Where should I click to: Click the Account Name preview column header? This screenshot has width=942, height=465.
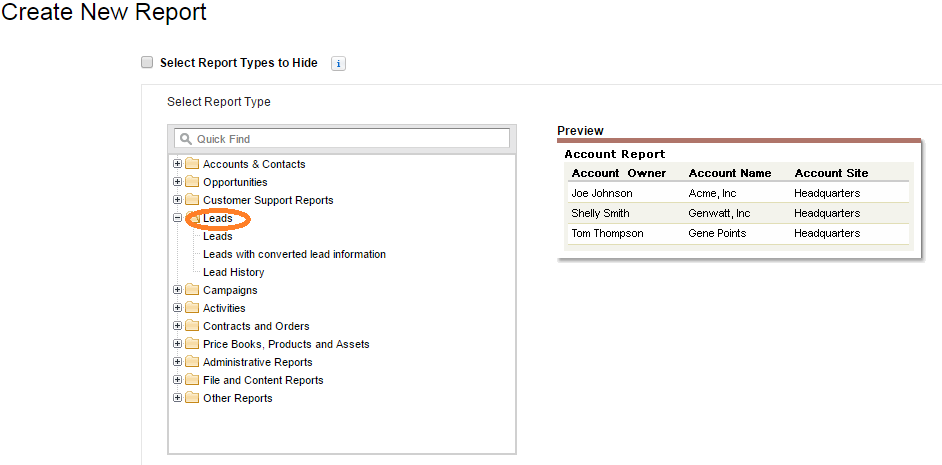(730, 173)
